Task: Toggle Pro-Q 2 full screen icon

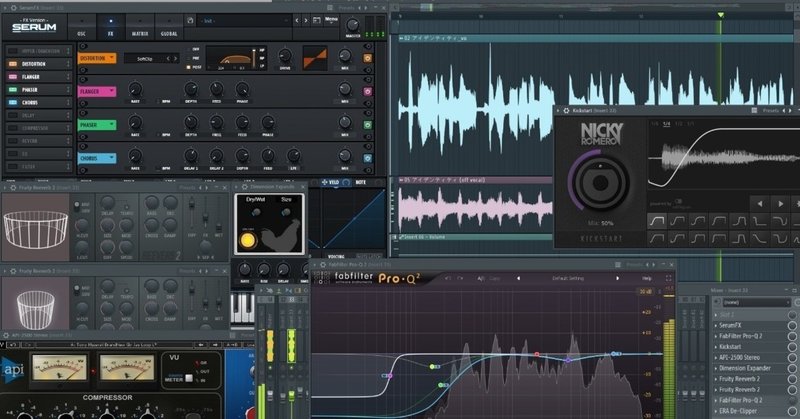Action: [x=668, y=278]
